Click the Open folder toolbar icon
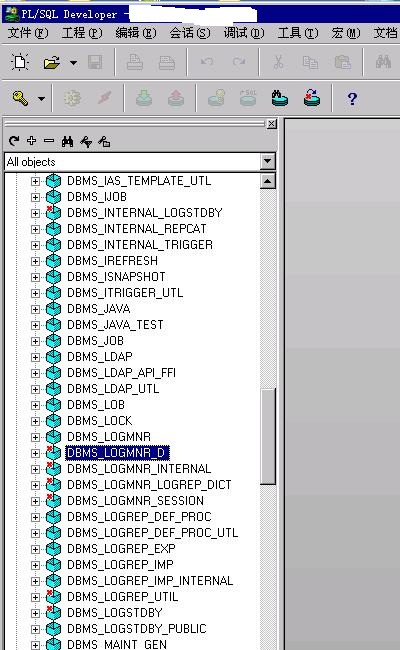400x650 pixels. (x=52, y=63)
